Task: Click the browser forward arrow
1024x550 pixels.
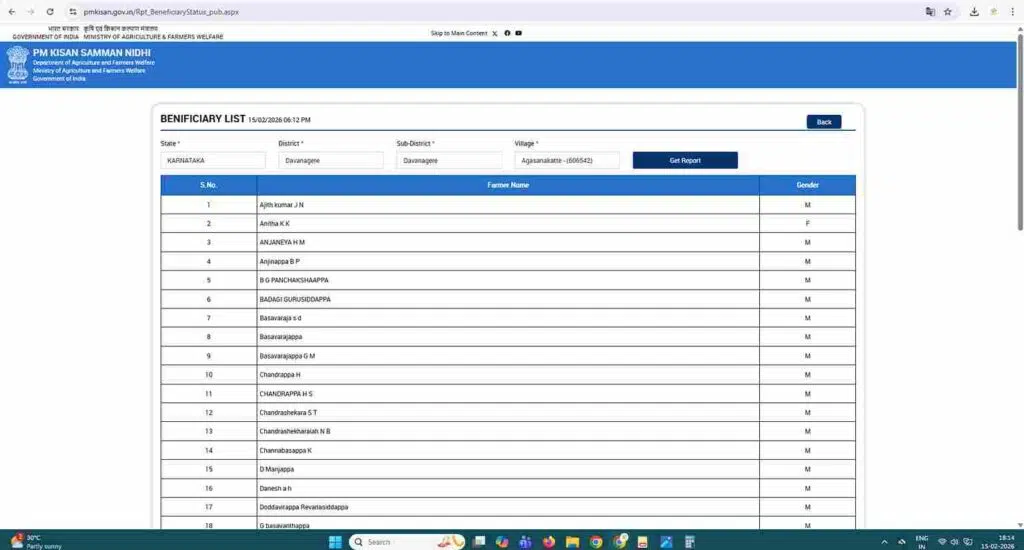Action: (x=30, y=12)
